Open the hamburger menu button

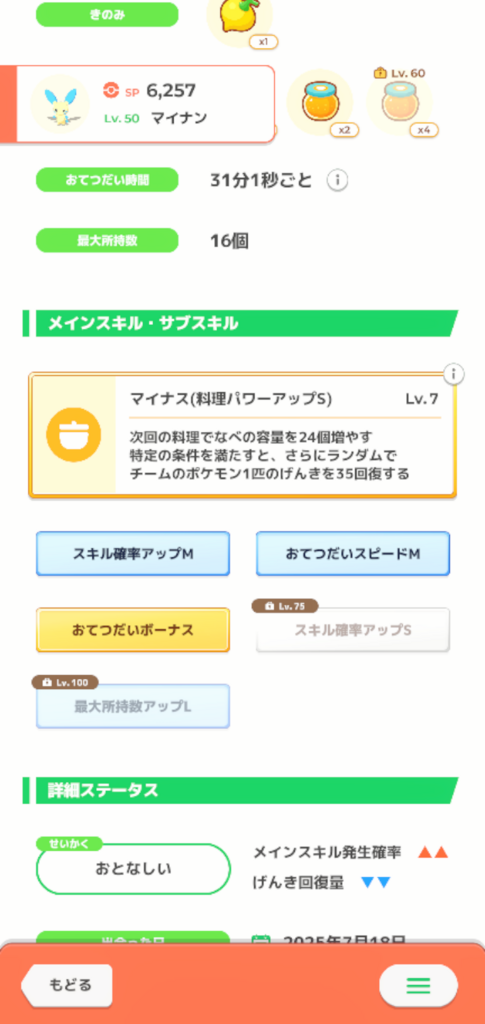tap(418, 985)
